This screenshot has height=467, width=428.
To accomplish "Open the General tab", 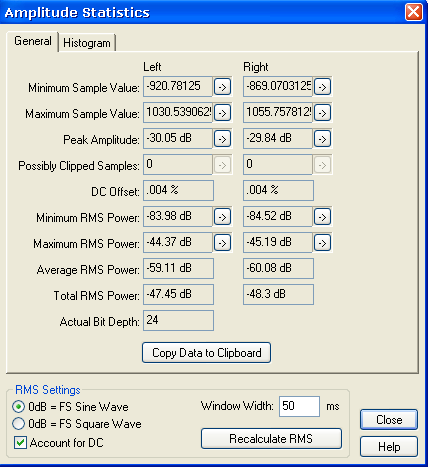I will 33,41.
